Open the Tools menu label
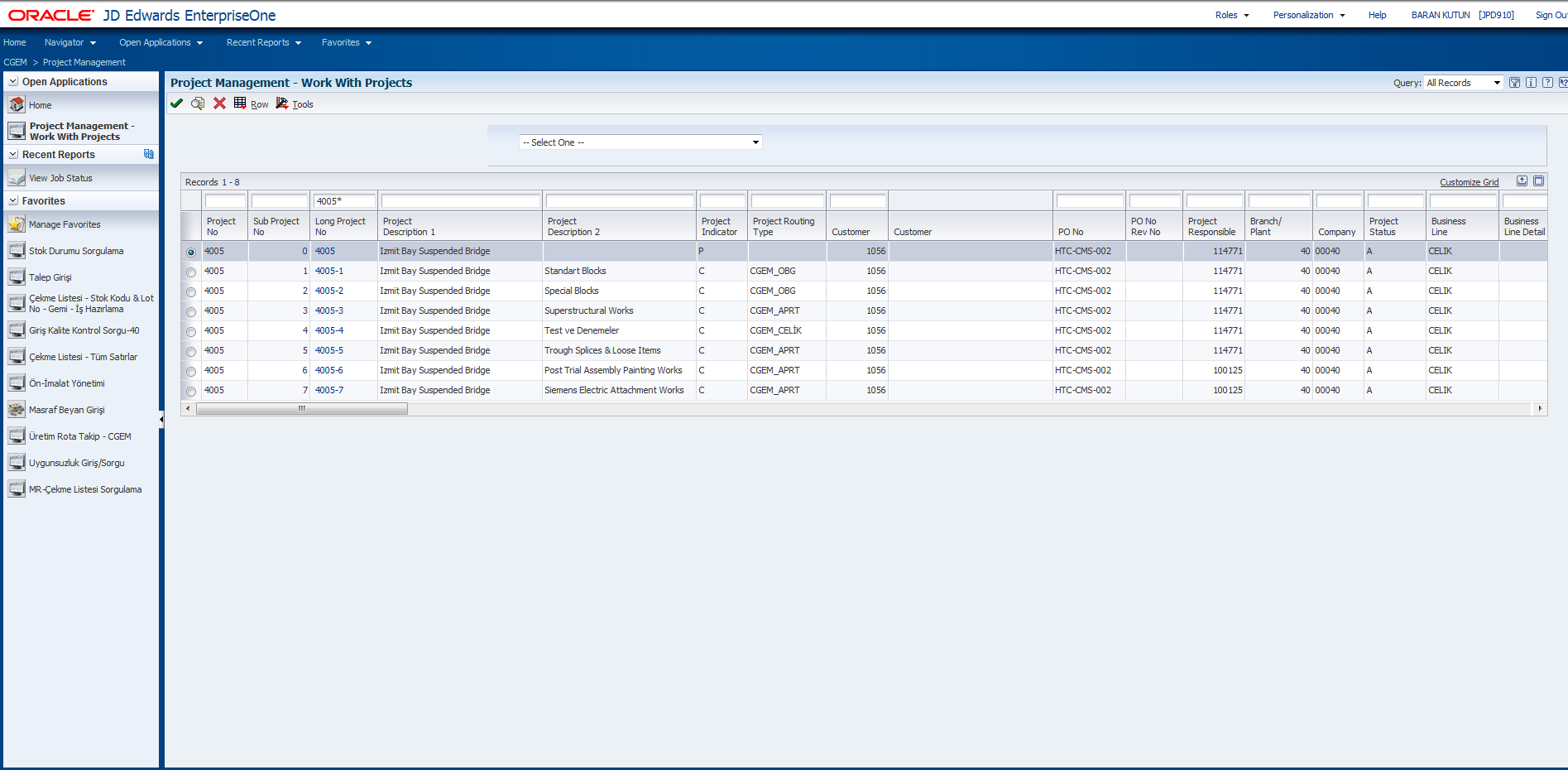This screenshot has width=1568, height=770. click(x=303, y=104)
